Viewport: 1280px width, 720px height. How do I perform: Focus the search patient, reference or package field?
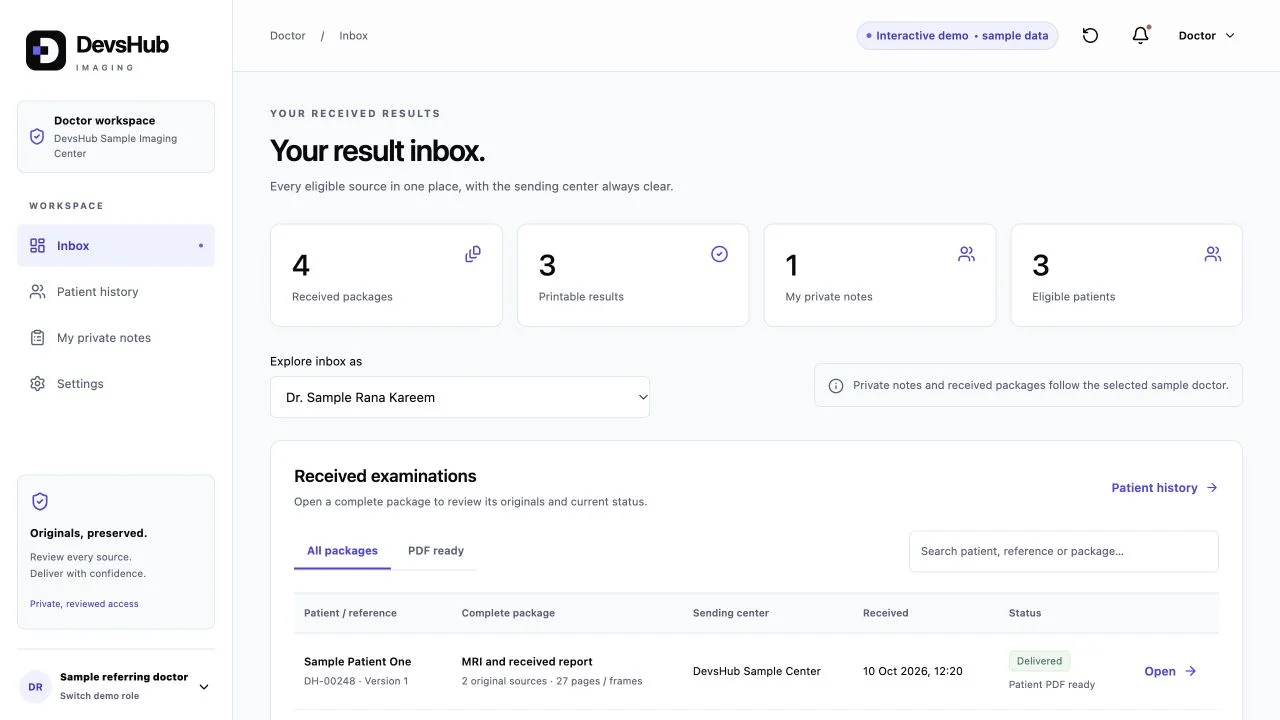[x=1064, y=551]
